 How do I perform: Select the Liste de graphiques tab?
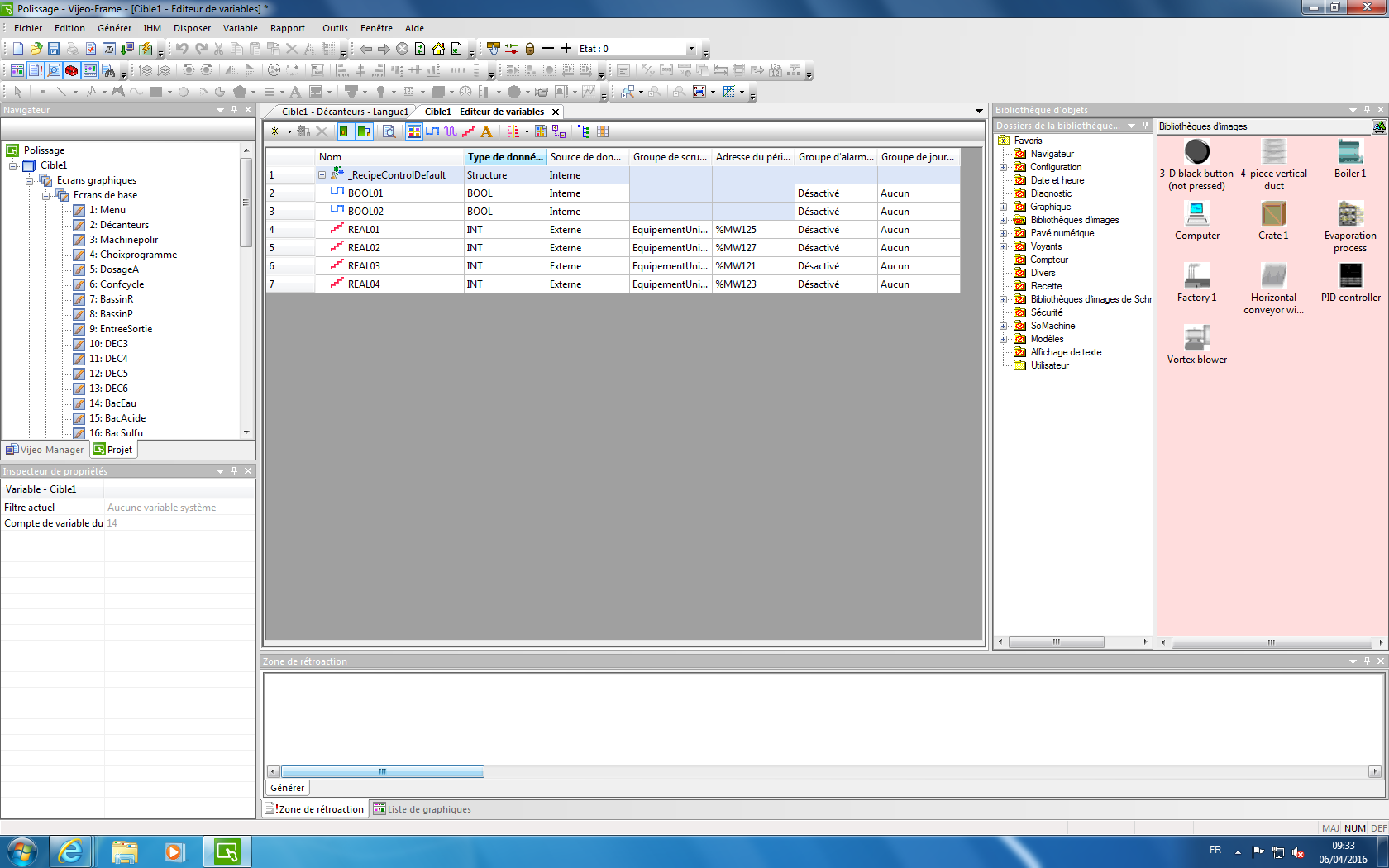(x=422, y=809)
